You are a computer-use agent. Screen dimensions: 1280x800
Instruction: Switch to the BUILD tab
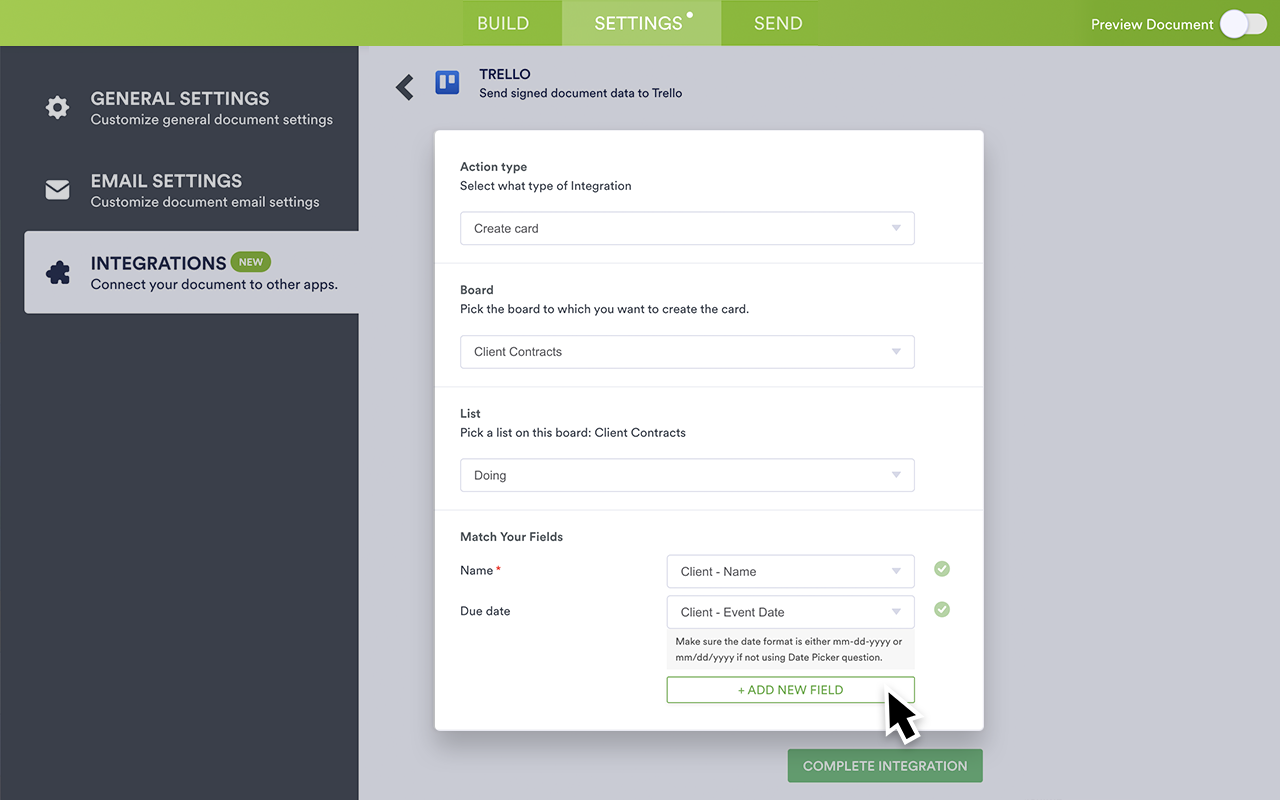pyautogui.click(x=503, y=22)
